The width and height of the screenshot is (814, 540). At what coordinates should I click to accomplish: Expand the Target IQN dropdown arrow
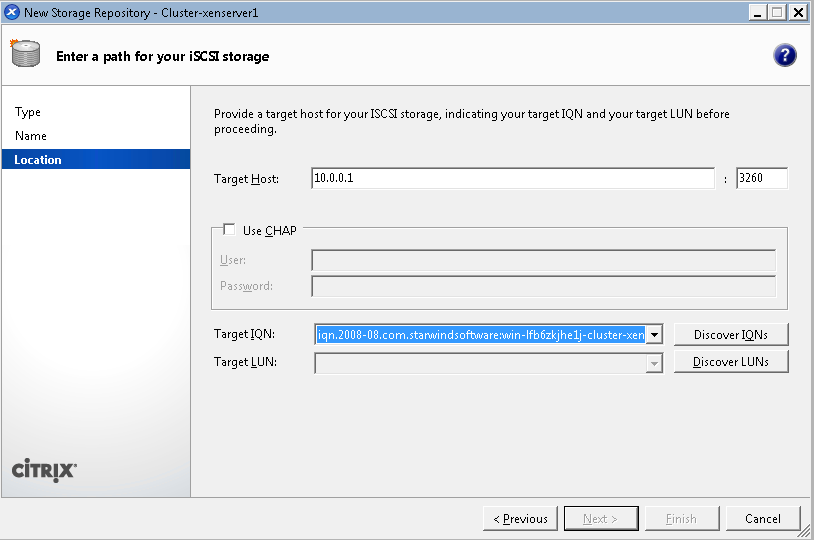(x=654, y=335)
